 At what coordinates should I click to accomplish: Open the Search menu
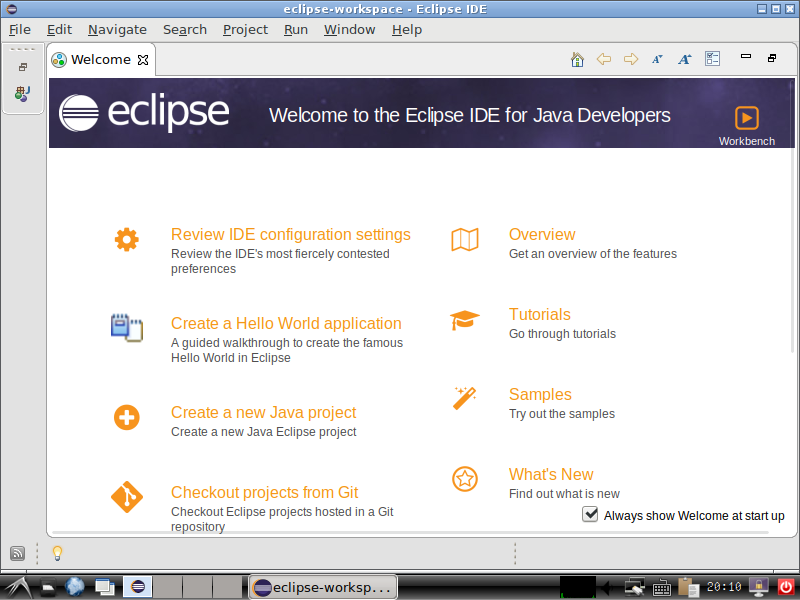point(185,30)
